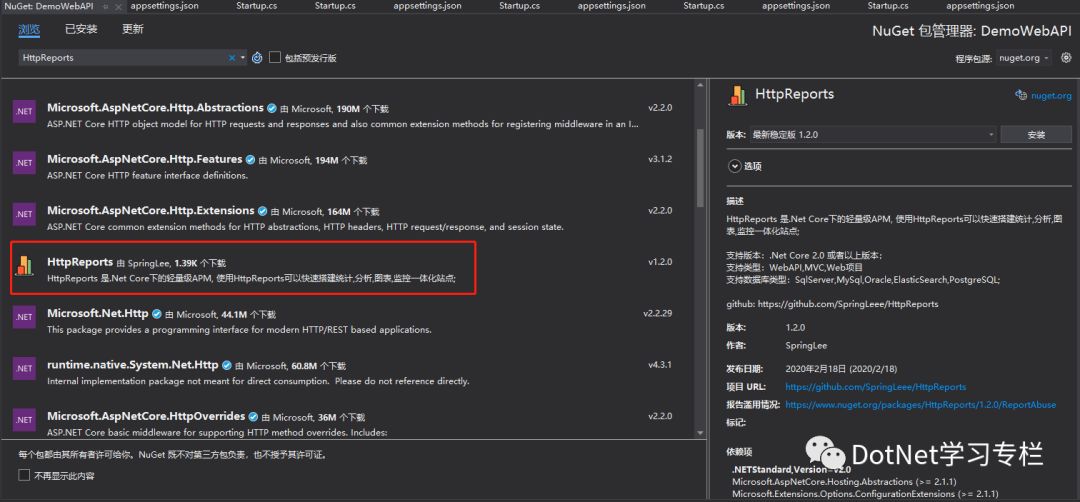This screenshot has width=1080, height=502.
Task: Click the publish date 2020年2月18日 text
Action: [x=841, y=368]
